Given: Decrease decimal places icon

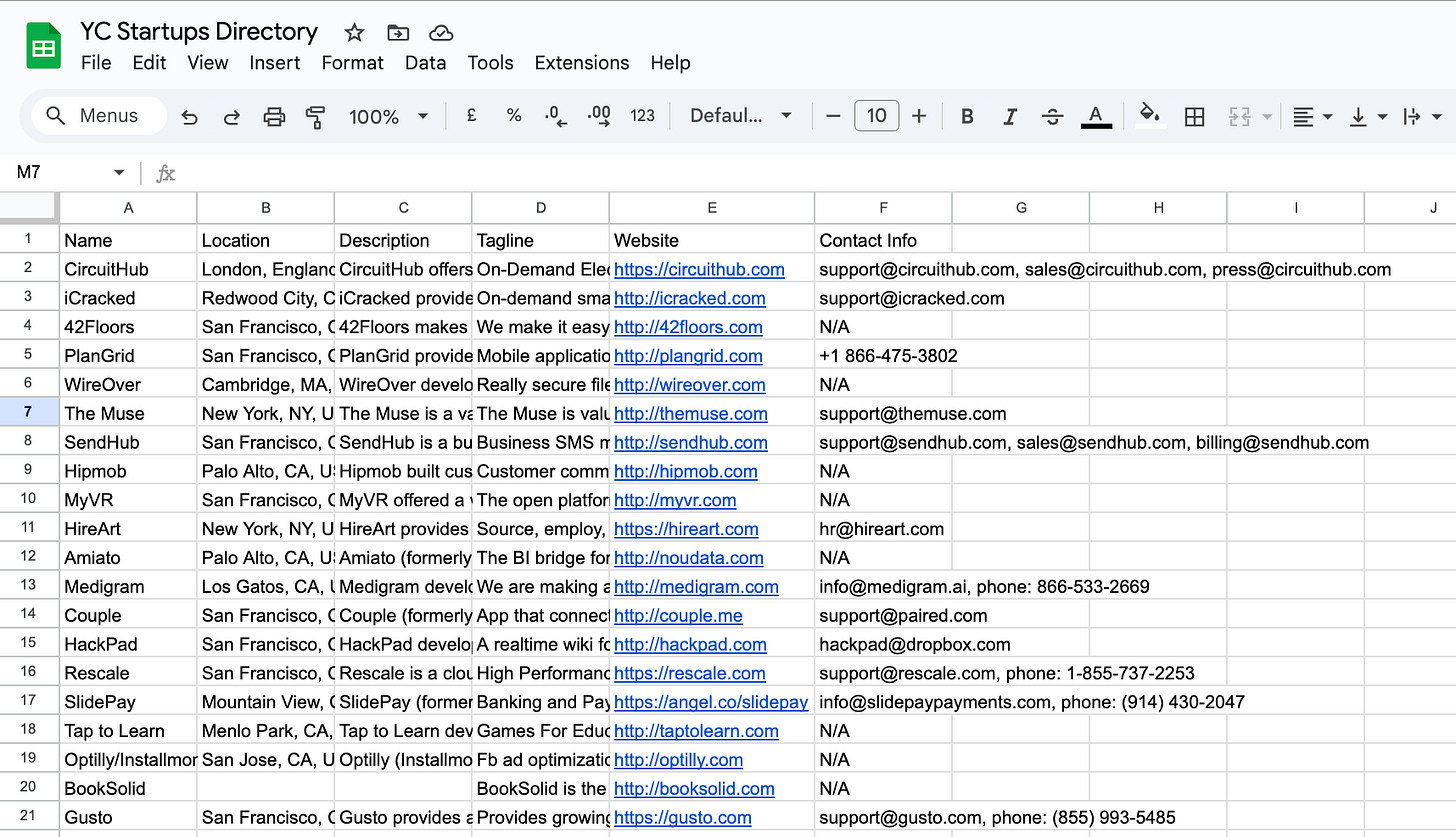Looking at the screenshot, I should pyautogui.click(x=556, y=116).
